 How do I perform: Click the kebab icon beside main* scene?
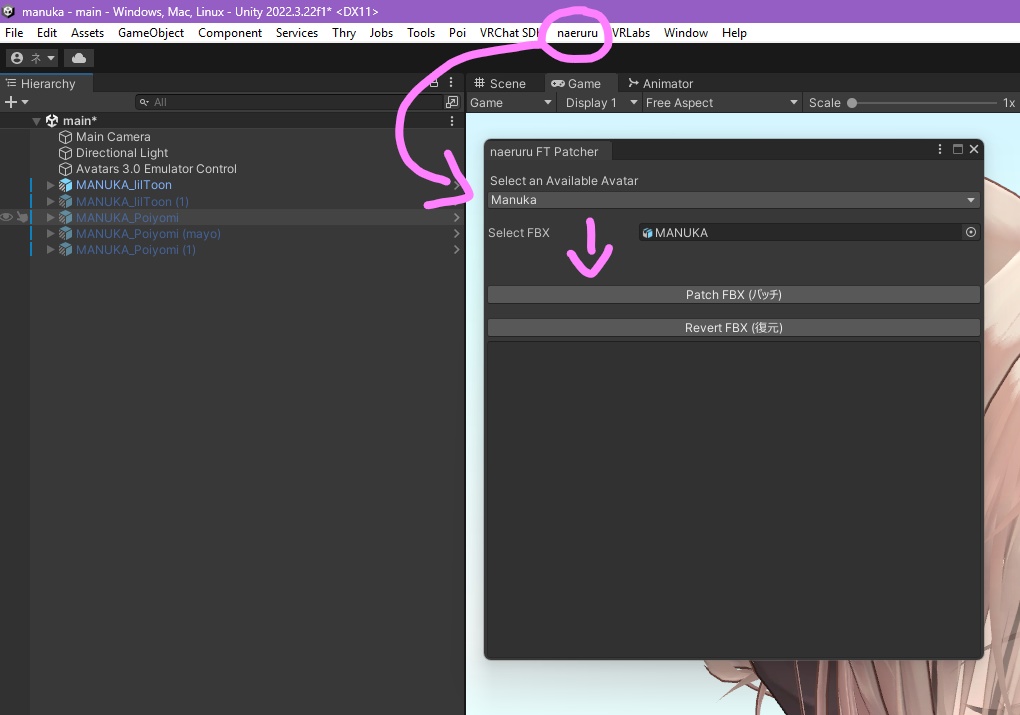tap(452, 120)
